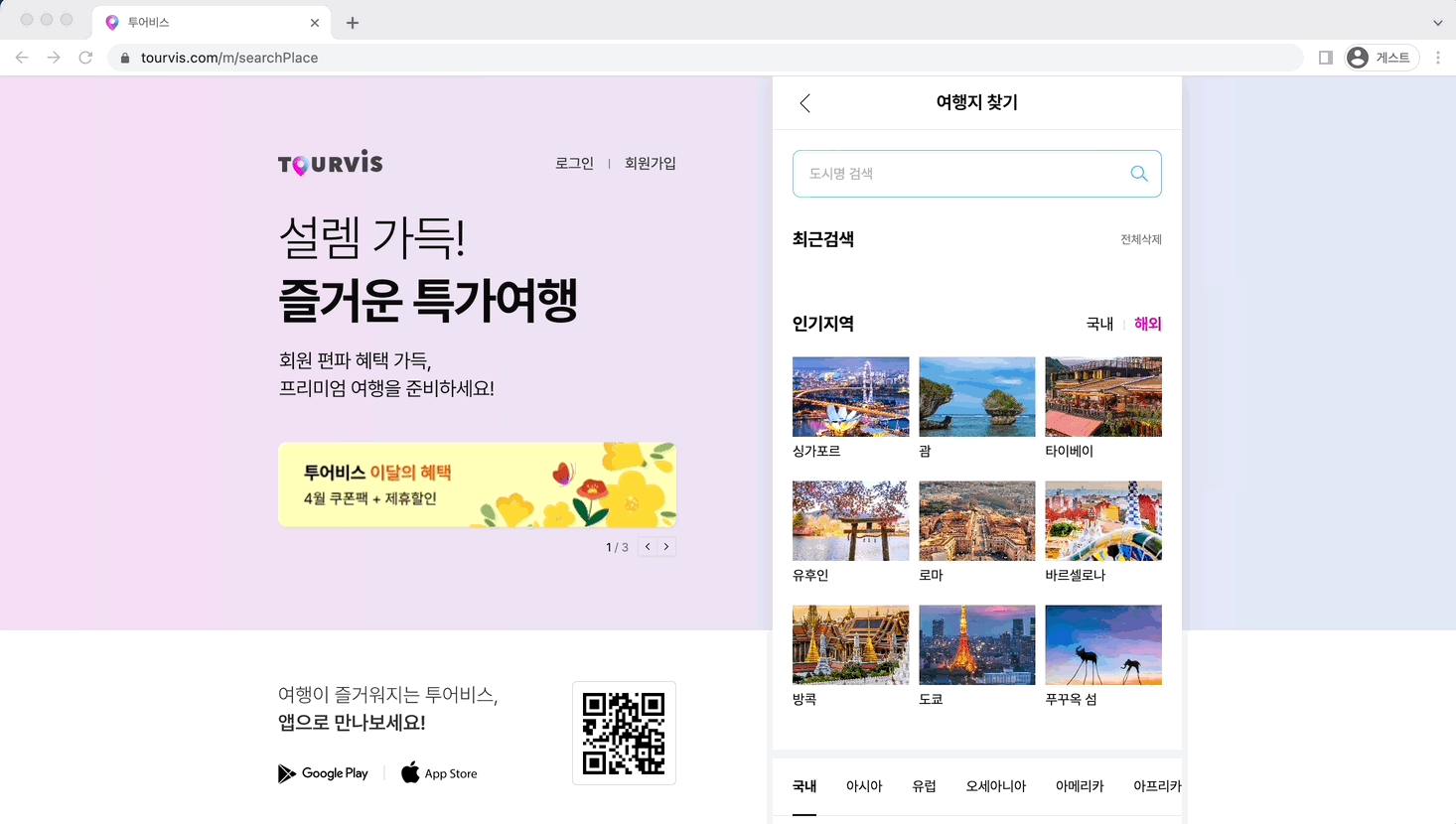Select the 국내 region tab at bottom
The height and width of the screenshot is (824, 1456).
(x=804, y=786)
